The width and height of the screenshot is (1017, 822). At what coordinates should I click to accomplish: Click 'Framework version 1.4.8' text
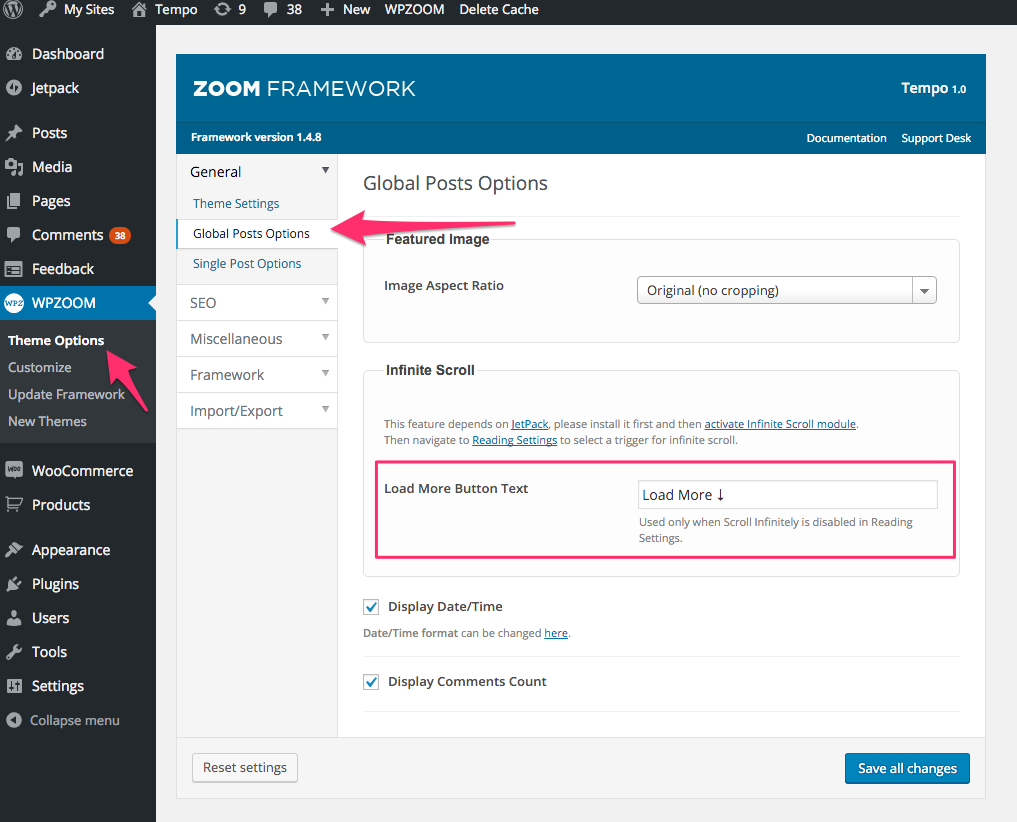coord(256,138)
